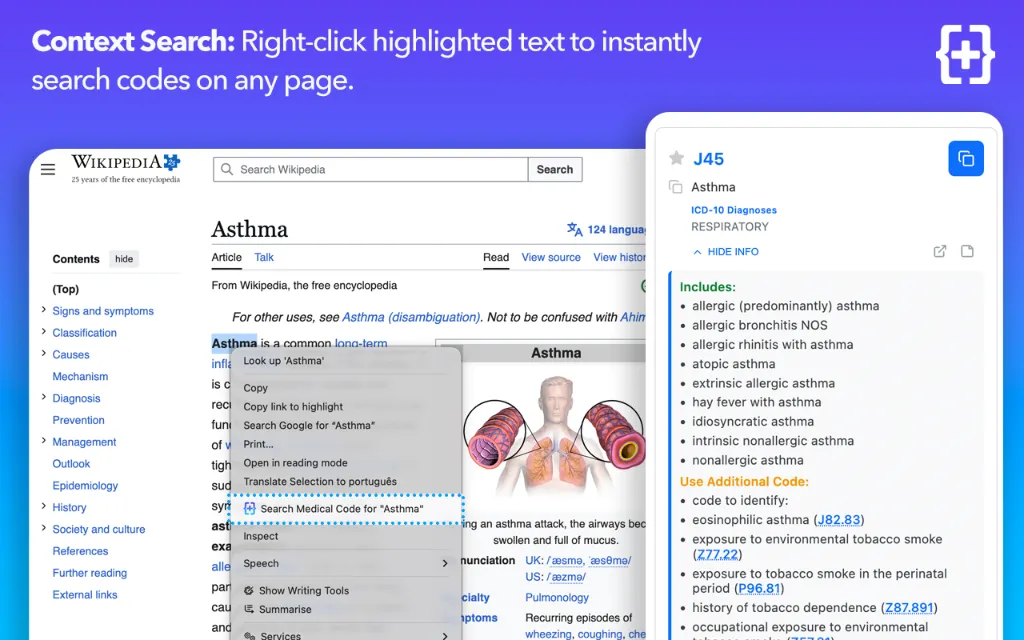Expand the History contents chevron
This screenshot has height=640, width=1024.
[44, 507]
